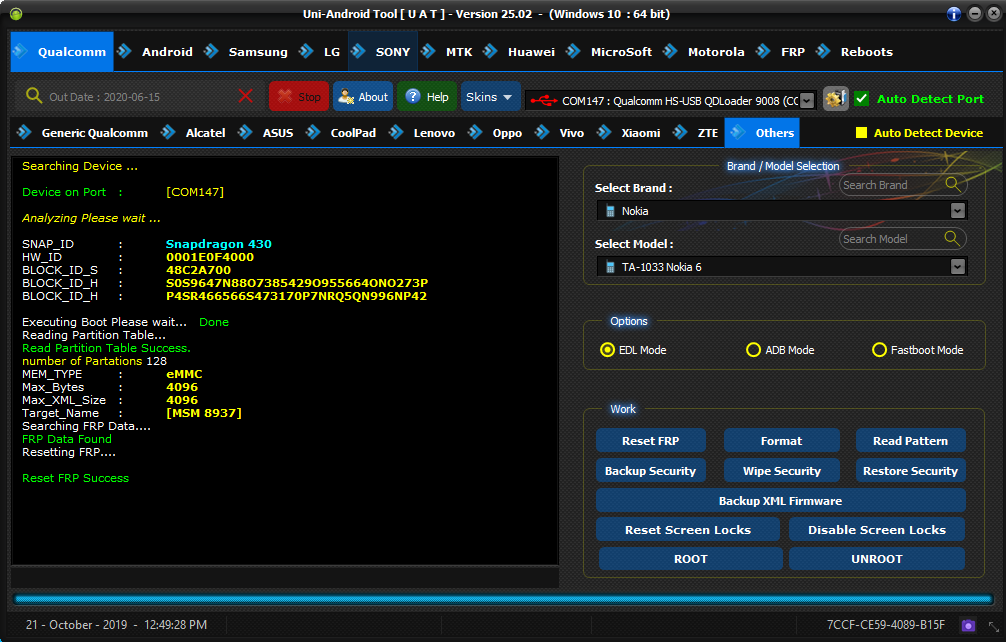Click the Restore Security button
Image resolution: width=1006 pixels, height=642 pixels.
click(910, 471)
